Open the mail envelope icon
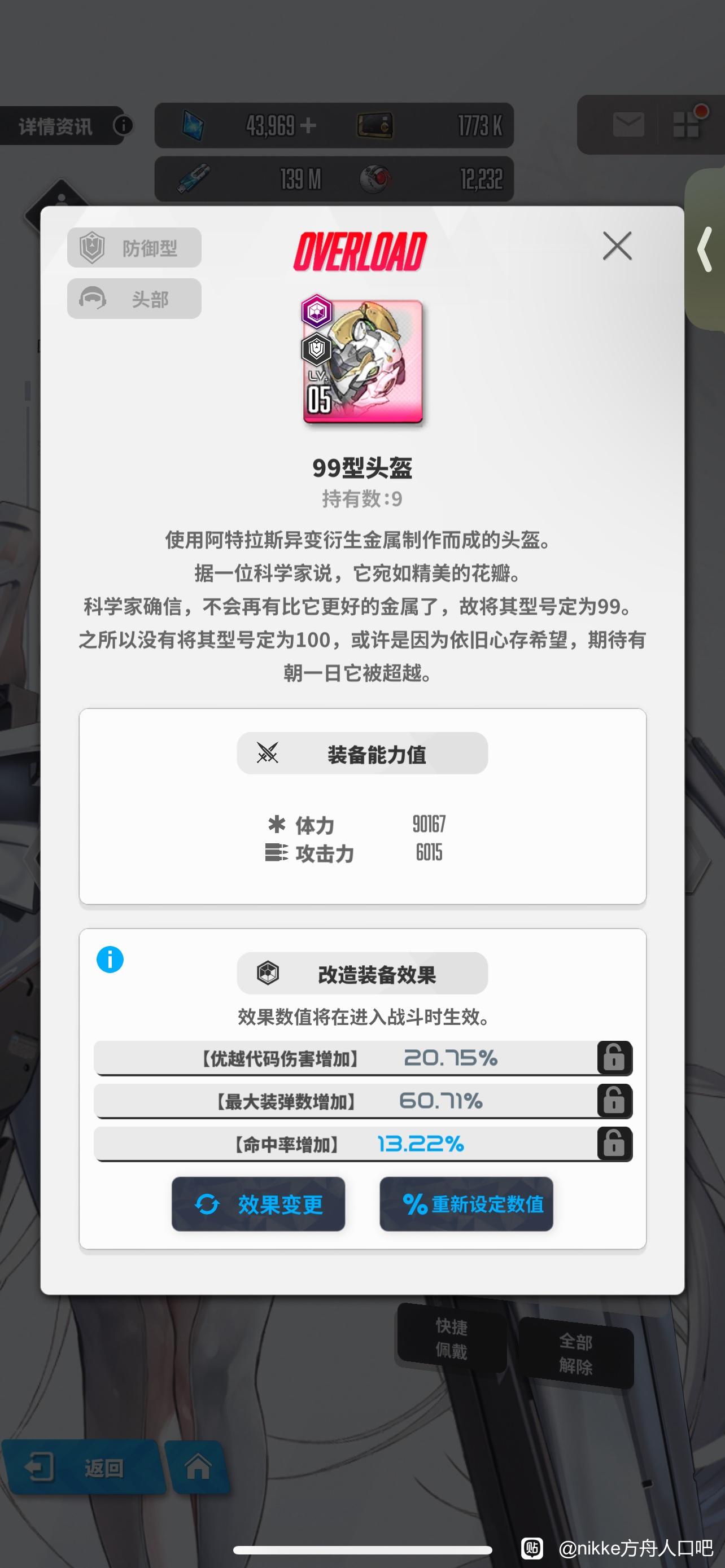The height and width of the screenshot is (1568, 725). [628, 125]
